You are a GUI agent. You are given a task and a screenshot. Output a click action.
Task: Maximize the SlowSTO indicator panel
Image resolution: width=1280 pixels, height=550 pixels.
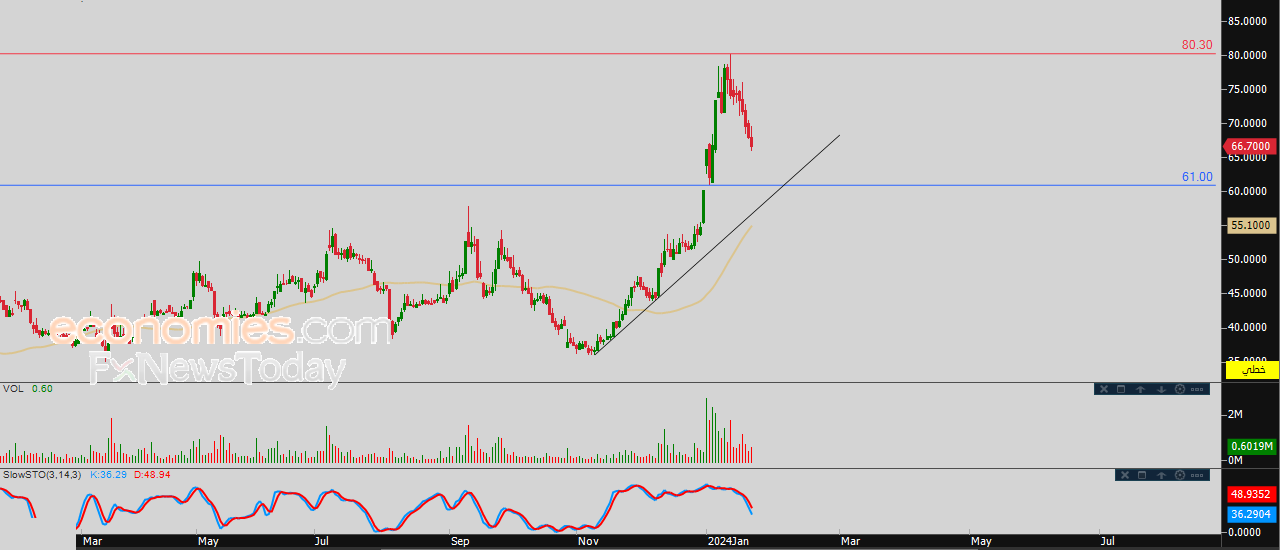click(1142, 475)
